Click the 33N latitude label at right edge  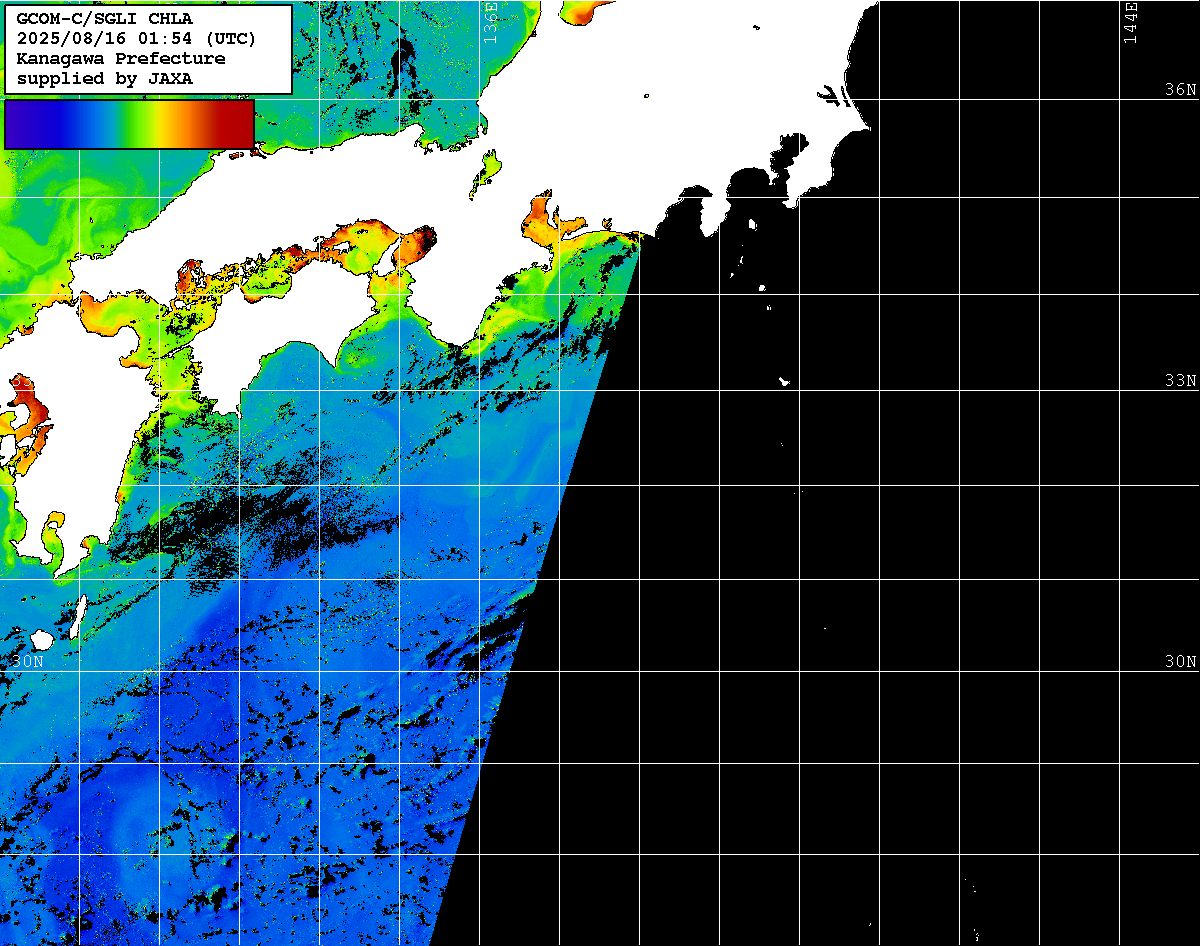point(1180,381)
